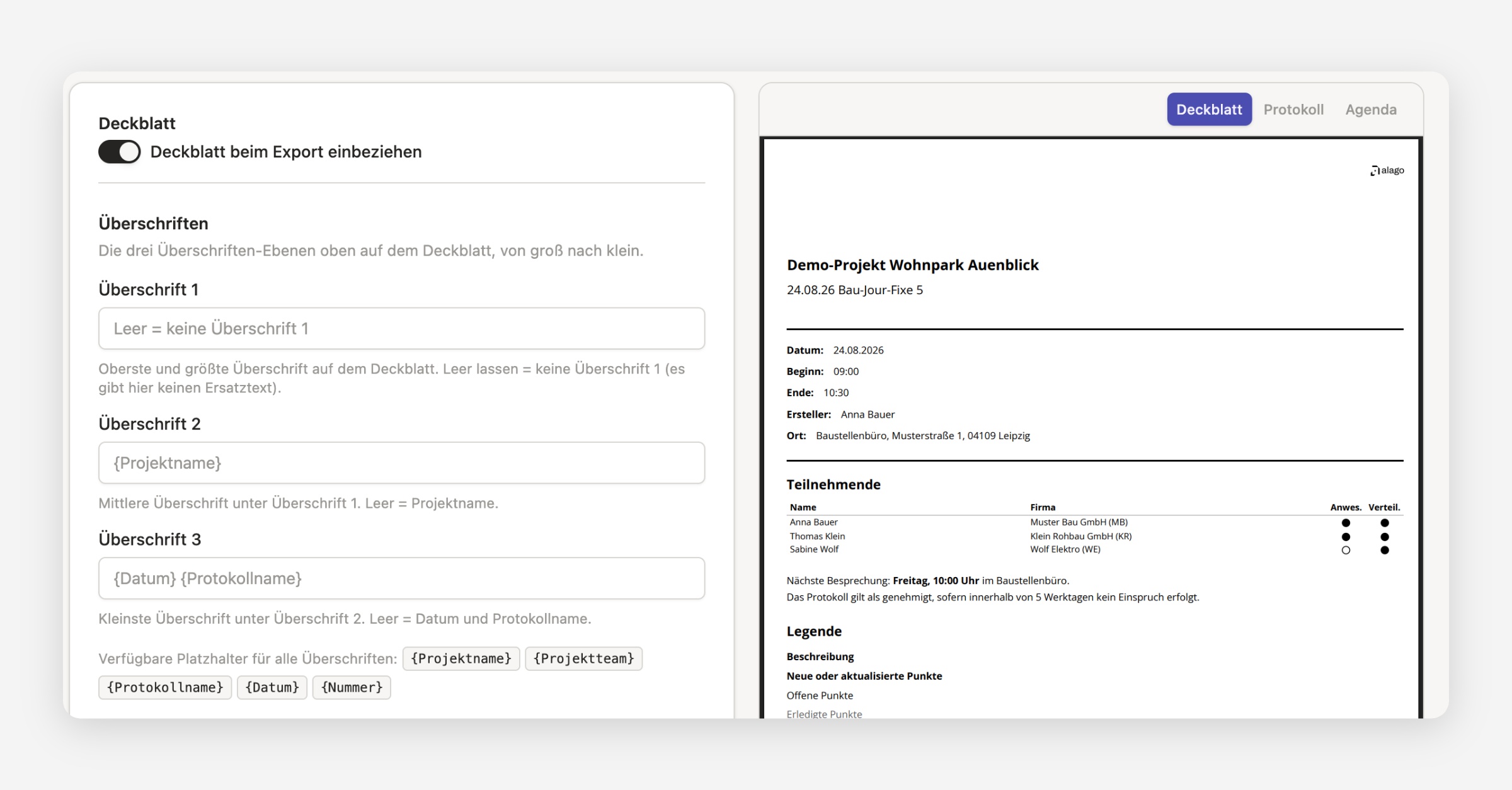Edit the Überschrift 3 text field

[x=401, y=578]
